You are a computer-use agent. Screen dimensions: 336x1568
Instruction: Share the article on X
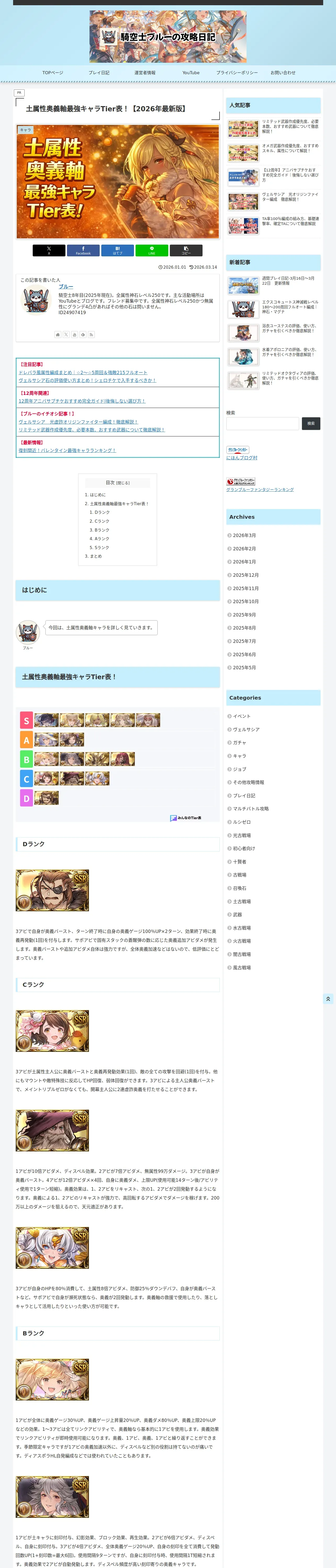pyautogui.click(x=49, y=250)
